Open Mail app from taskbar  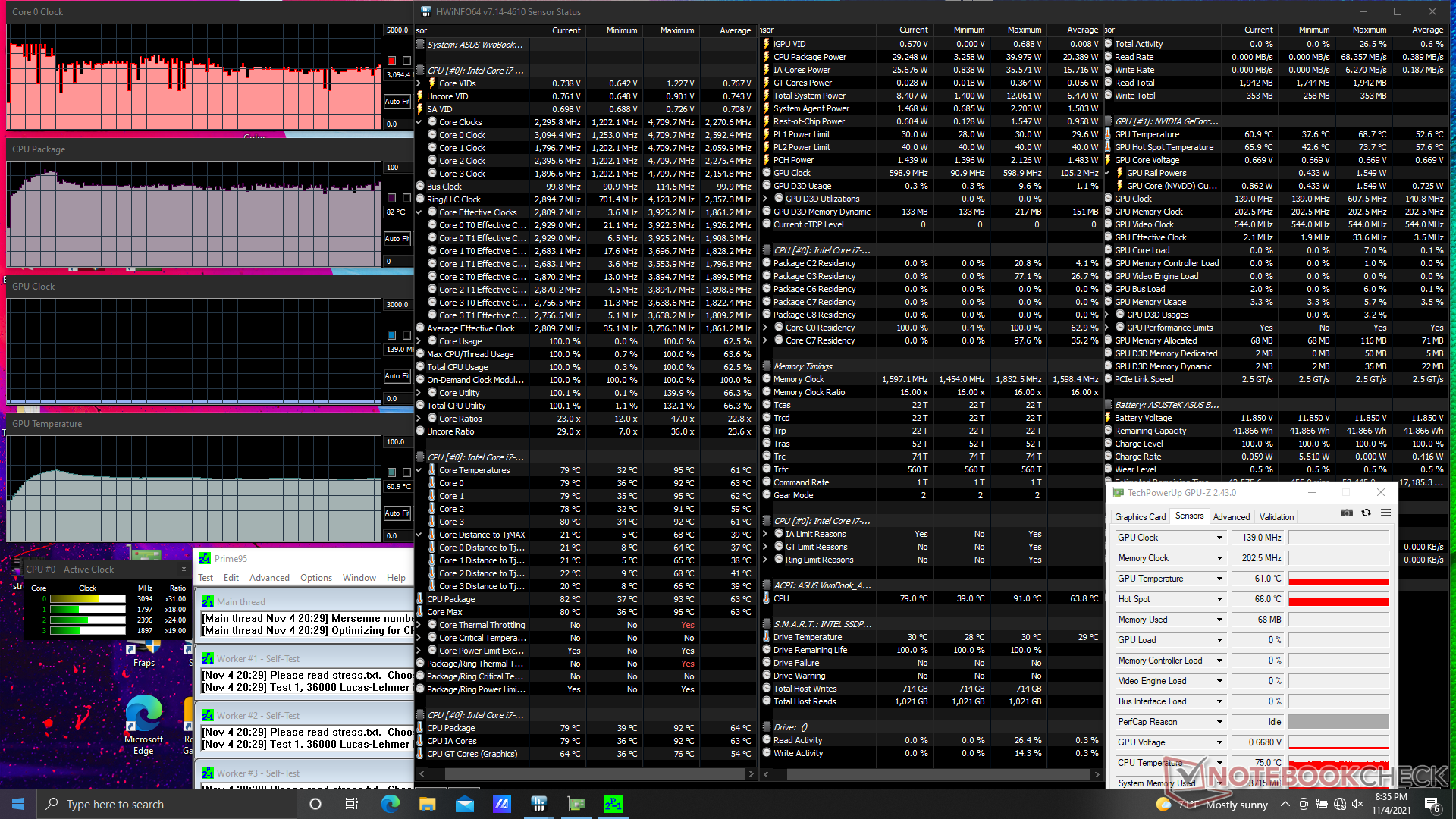point(464,804)
